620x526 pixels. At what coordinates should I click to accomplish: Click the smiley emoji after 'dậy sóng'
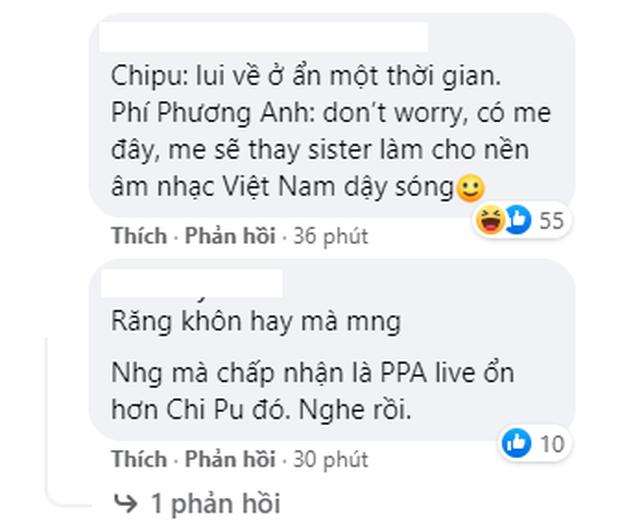pyautogui.click(x=470, y=188)
